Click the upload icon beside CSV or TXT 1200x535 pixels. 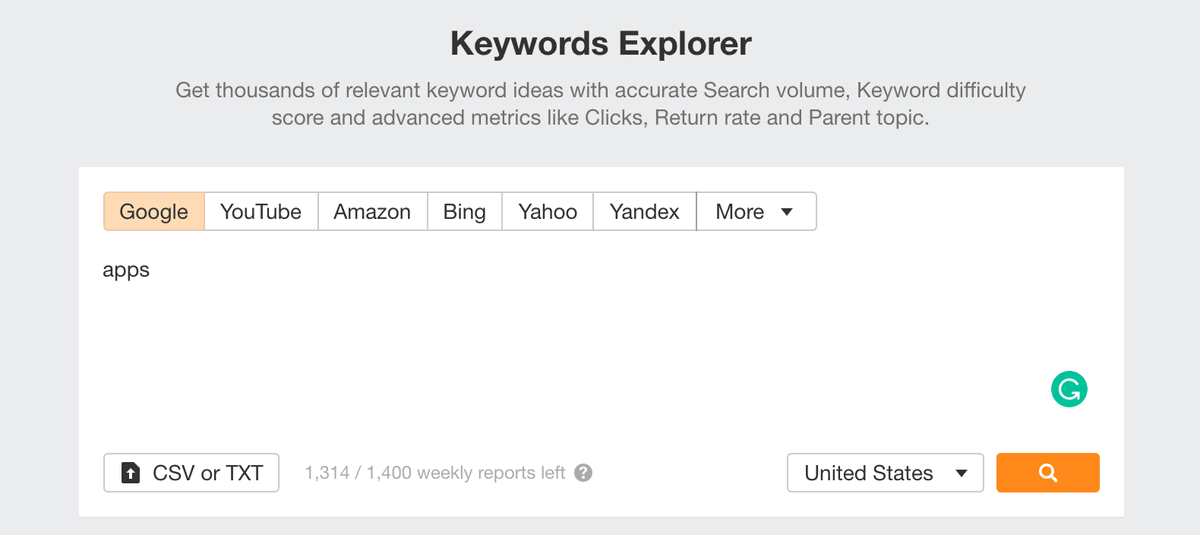coord(131,473)
